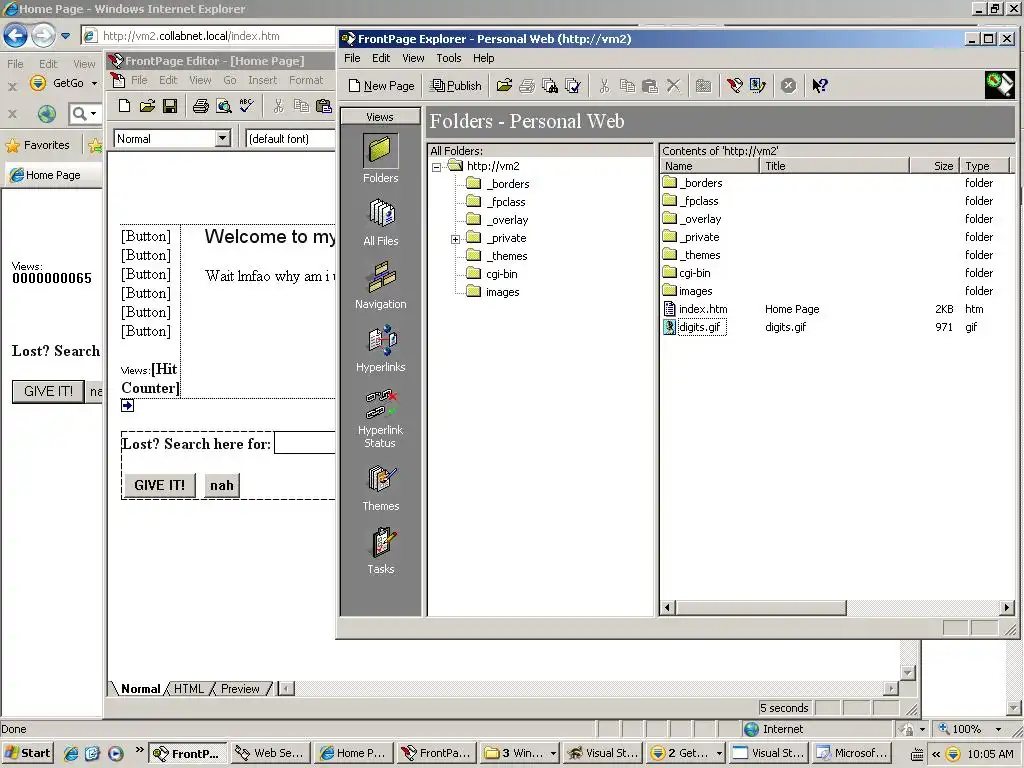The image size is (1024, 768).
Task: Open Edit menu in FrontPage Explorer
Action: pos(381,58)
